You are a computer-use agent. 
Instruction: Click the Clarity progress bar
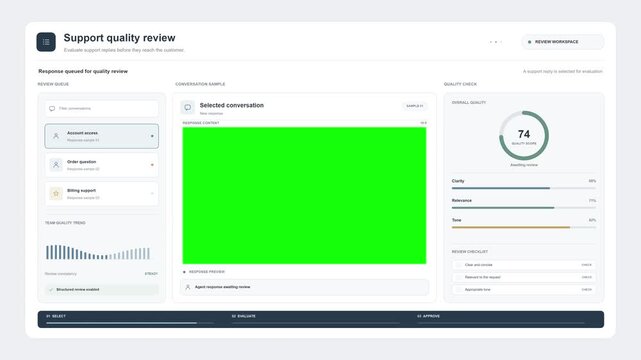pos(524,188)
